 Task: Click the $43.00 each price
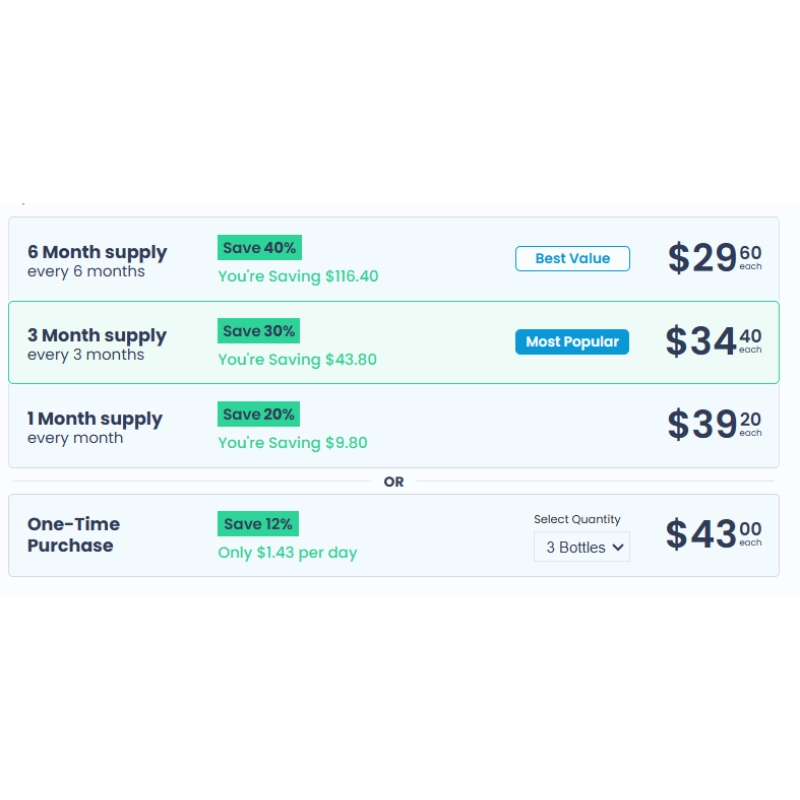713,534
